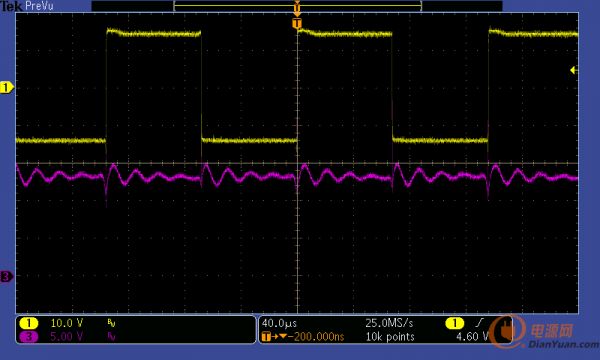600x360 pixels.
Task: Select the orange trigger position T marker
Action: (297, 24)
